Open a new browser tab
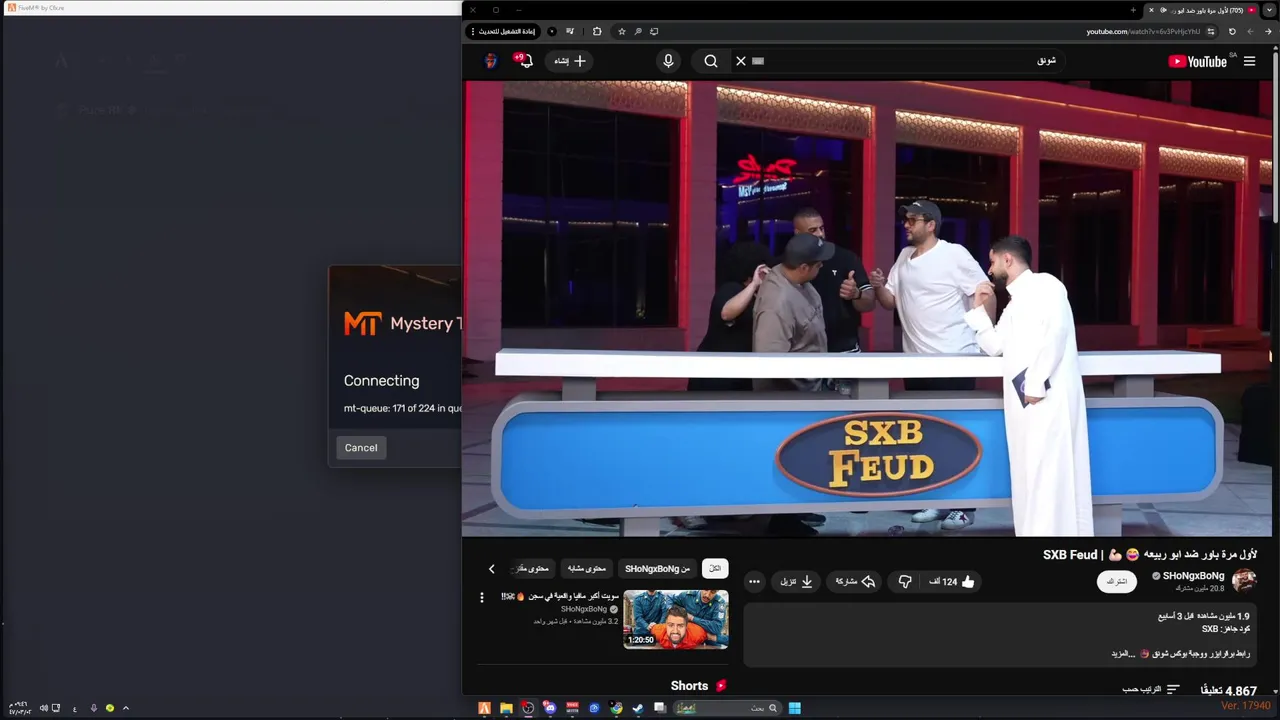Screen dimensions: 1280x720 click(1133, 10)
